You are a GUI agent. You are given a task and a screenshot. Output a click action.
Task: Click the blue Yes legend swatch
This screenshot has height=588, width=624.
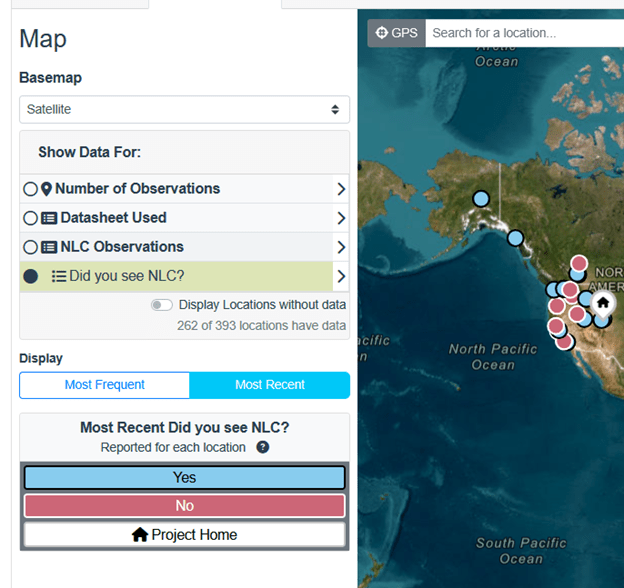(184, 477)
